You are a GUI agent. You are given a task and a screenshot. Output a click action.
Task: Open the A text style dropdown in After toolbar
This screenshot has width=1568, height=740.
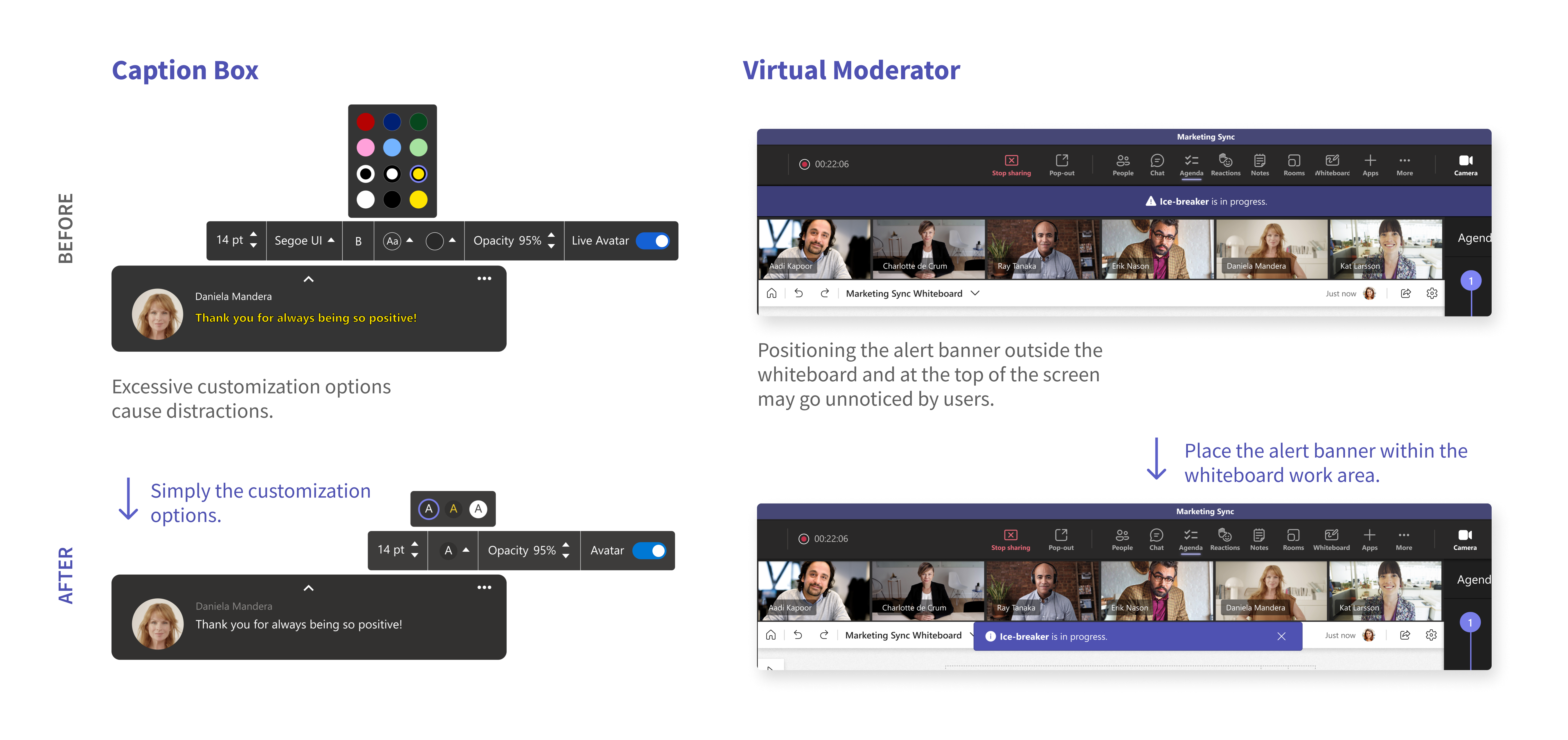tap(454, 550)
